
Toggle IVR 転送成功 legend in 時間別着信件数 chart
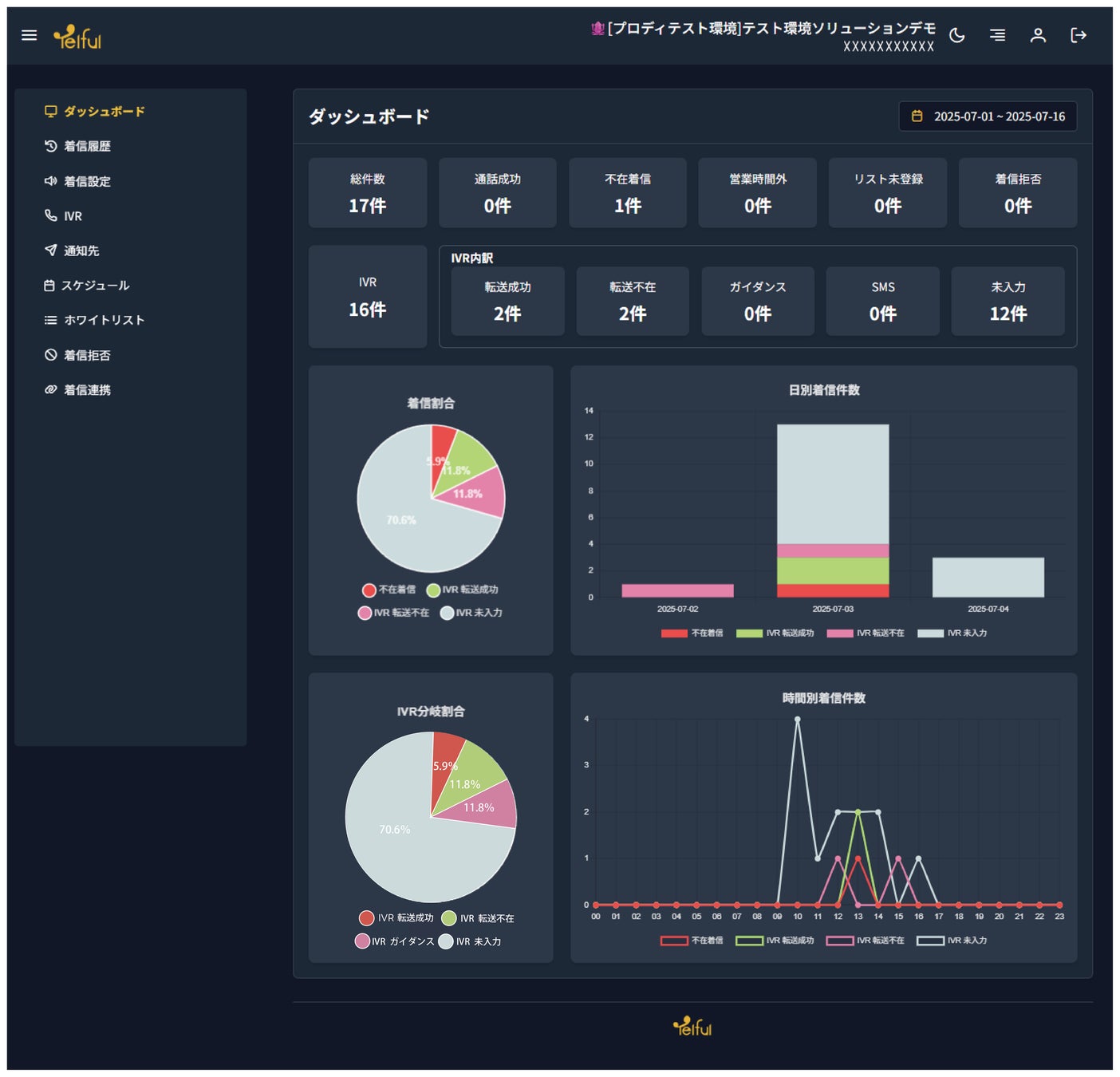tap(775, 941)
